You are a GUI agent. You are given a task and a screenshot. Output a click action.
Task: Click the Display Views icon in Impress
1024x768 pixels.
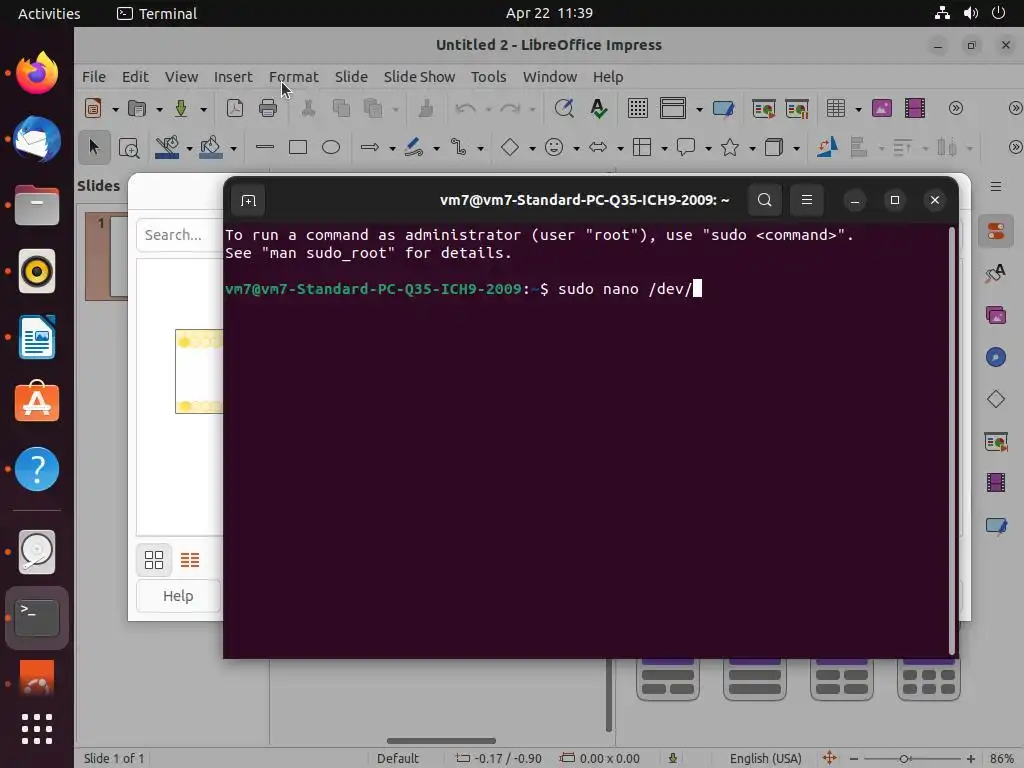(673, 108)
